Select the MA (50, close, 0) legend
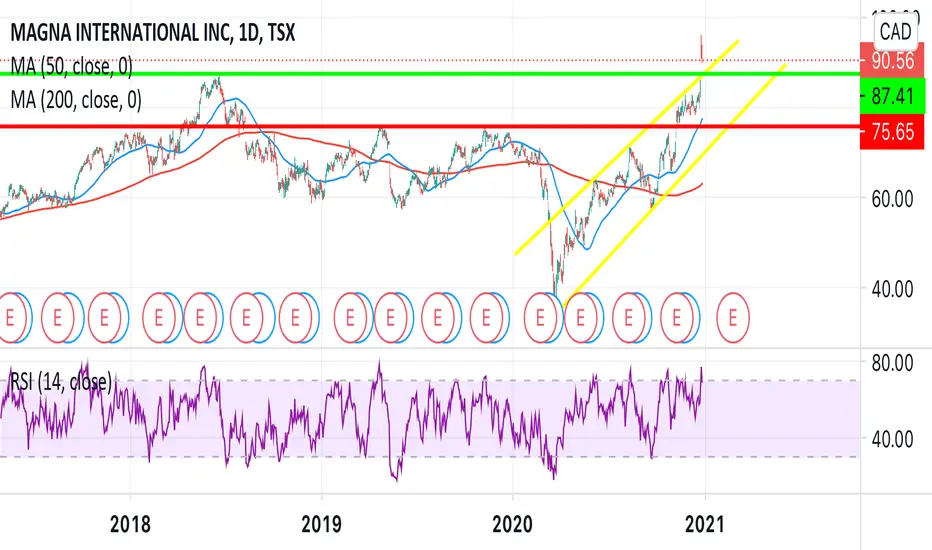 coord(72,66)
